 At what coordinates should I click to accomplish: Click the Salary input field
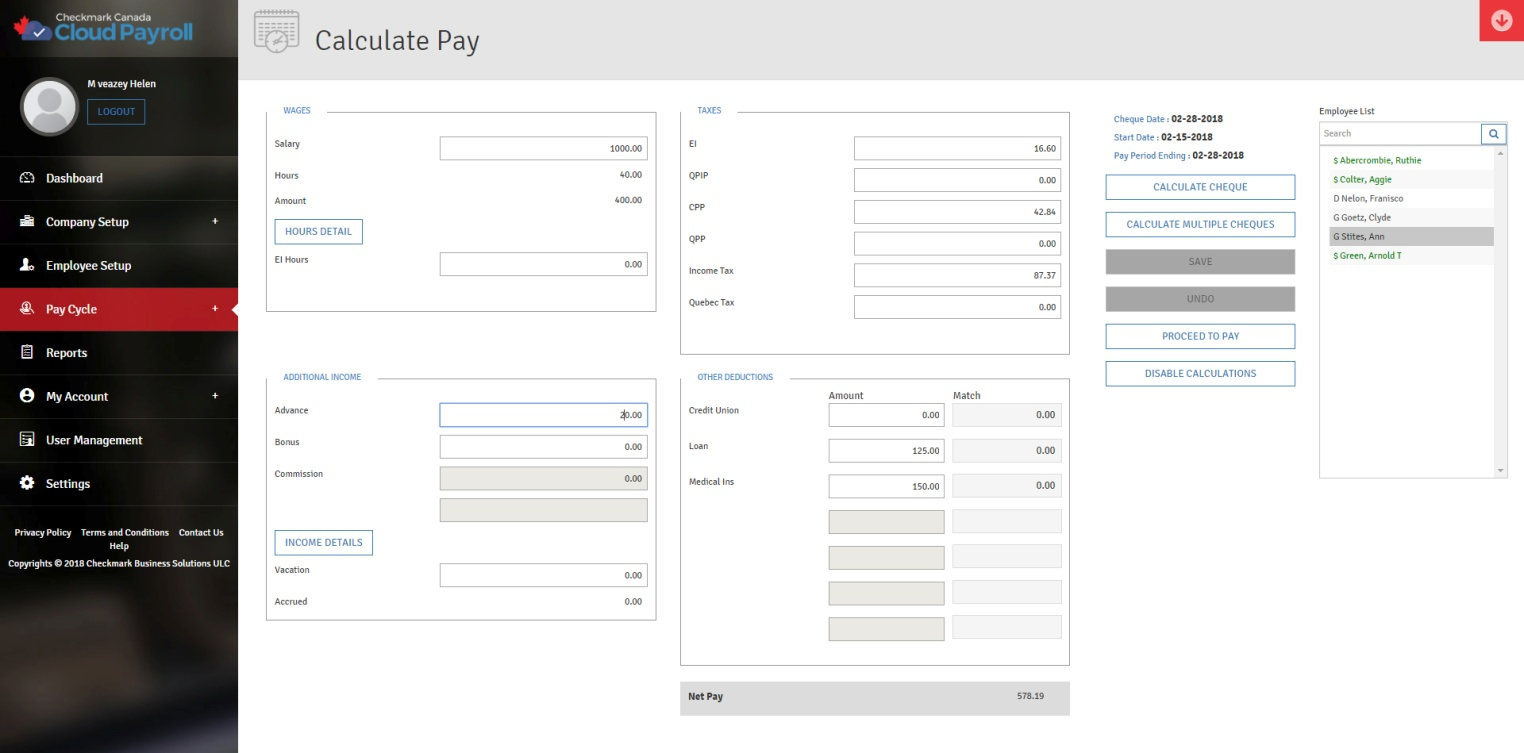click(x=543, y=149)
